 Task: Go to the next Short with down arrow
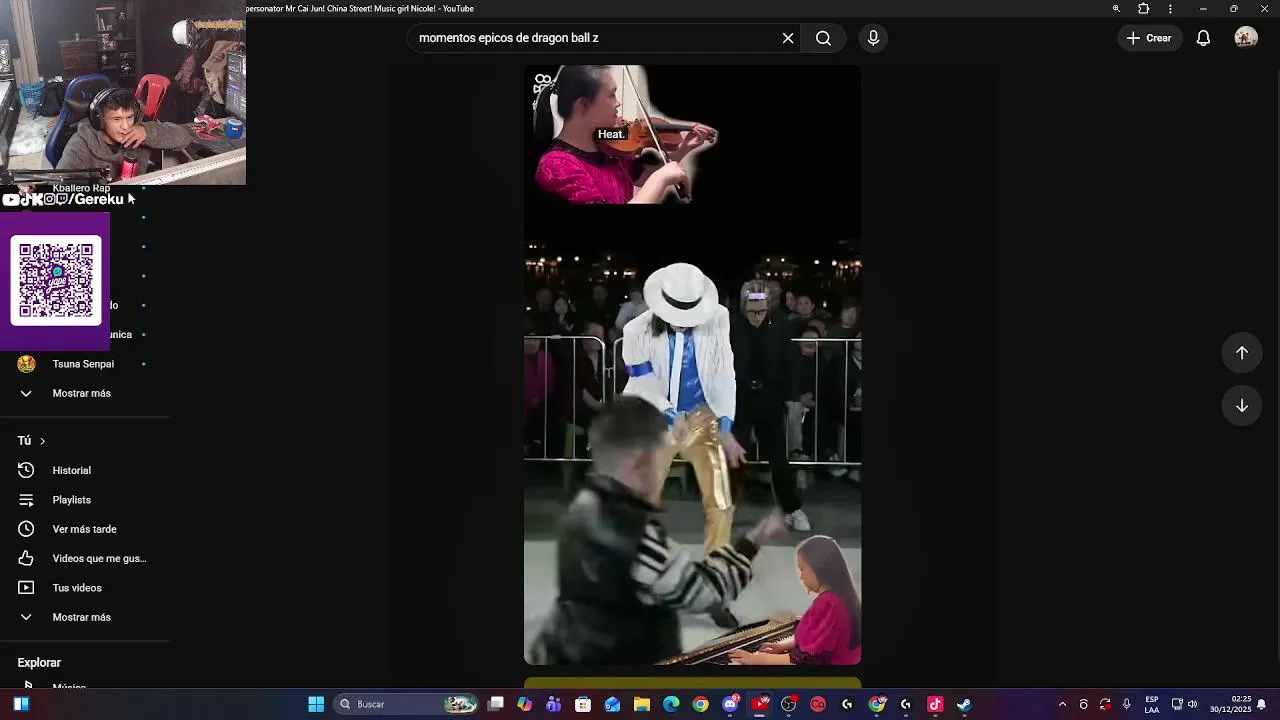[x=1242, y=406]
